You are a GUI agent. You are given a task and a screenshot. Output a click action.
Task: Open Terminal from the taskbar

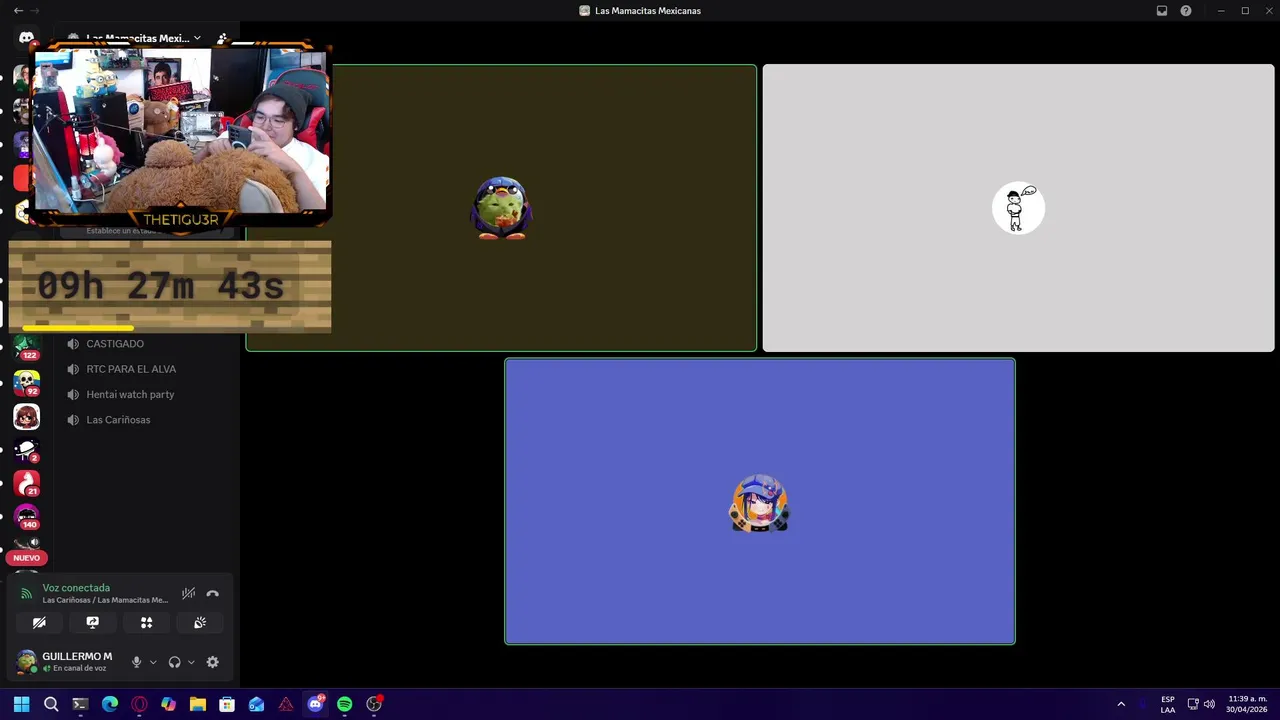tap(80, 704)
